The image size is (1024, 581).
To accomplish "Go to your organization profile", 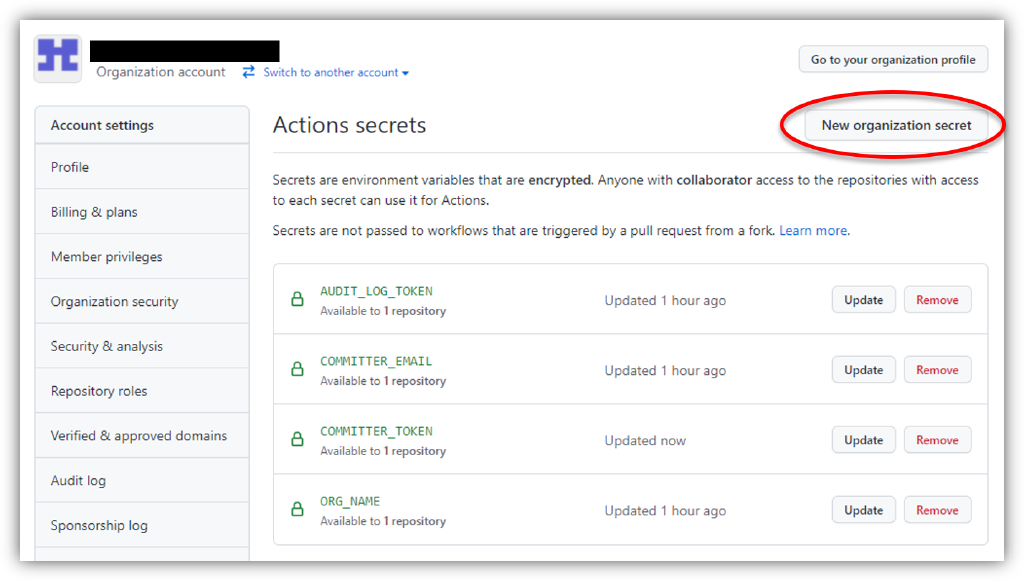I will click(x=892, y=59).
